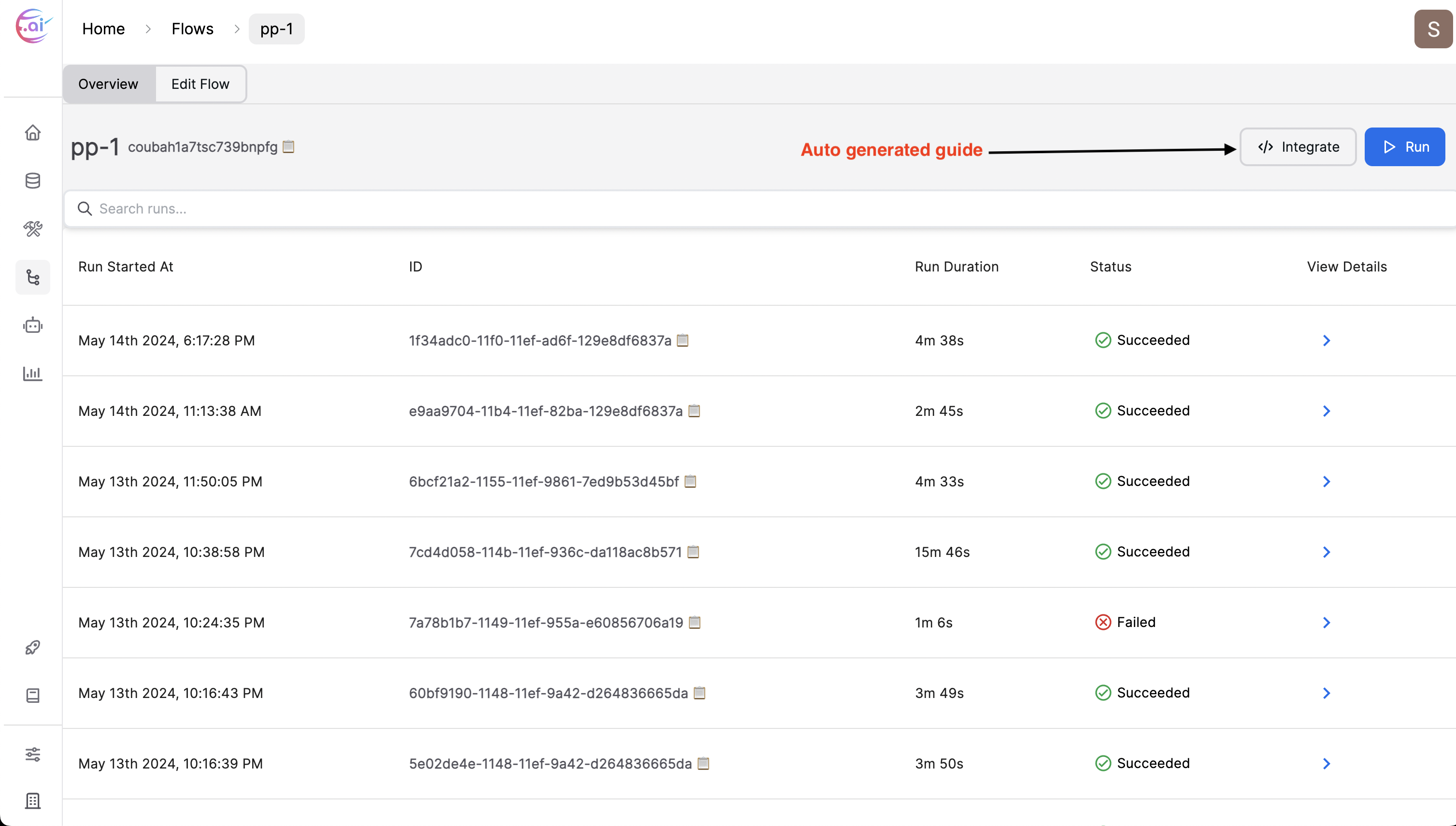Screen dimensions: 1456x826
Task: Open the robot agent icon in sidebar
Action: coord(32,325)
